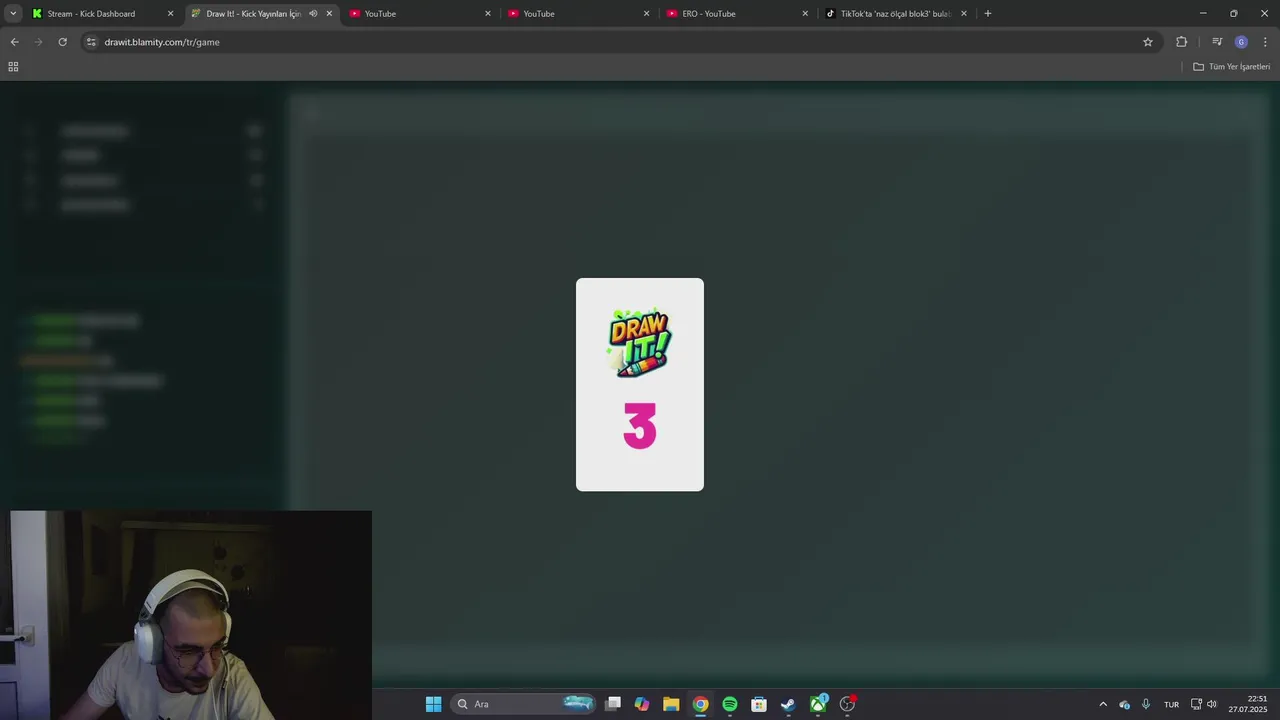This screenshot has width=1280, height=720.
Task: Switch to the ERO - YouTube tab
Action: click(x=709, y=14)
